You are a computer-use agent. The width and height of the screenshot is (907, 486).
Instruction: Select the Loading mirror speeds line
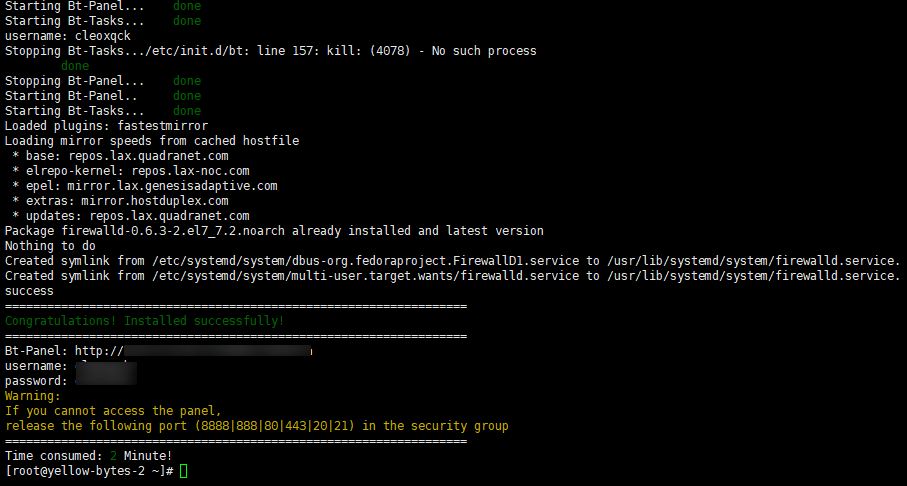click(x=152, y=141)
